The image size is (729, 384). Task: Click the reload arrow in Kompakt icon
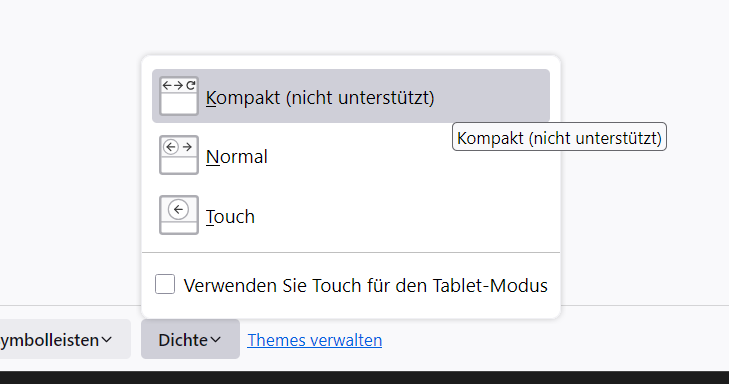191,86
